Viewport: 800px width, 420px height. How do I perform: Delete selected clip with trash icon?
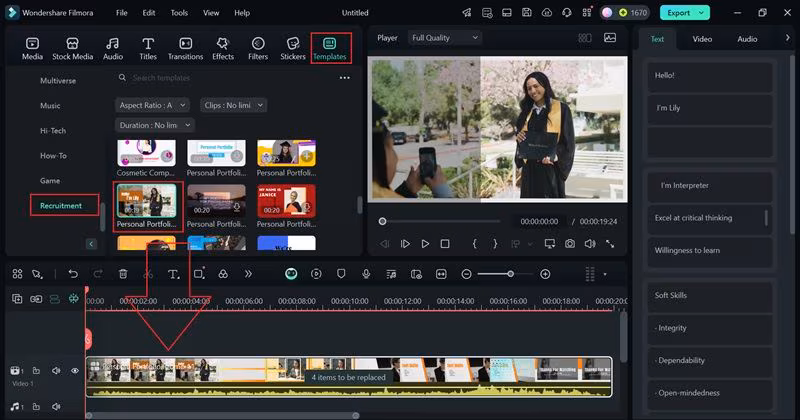click(123, 274)
